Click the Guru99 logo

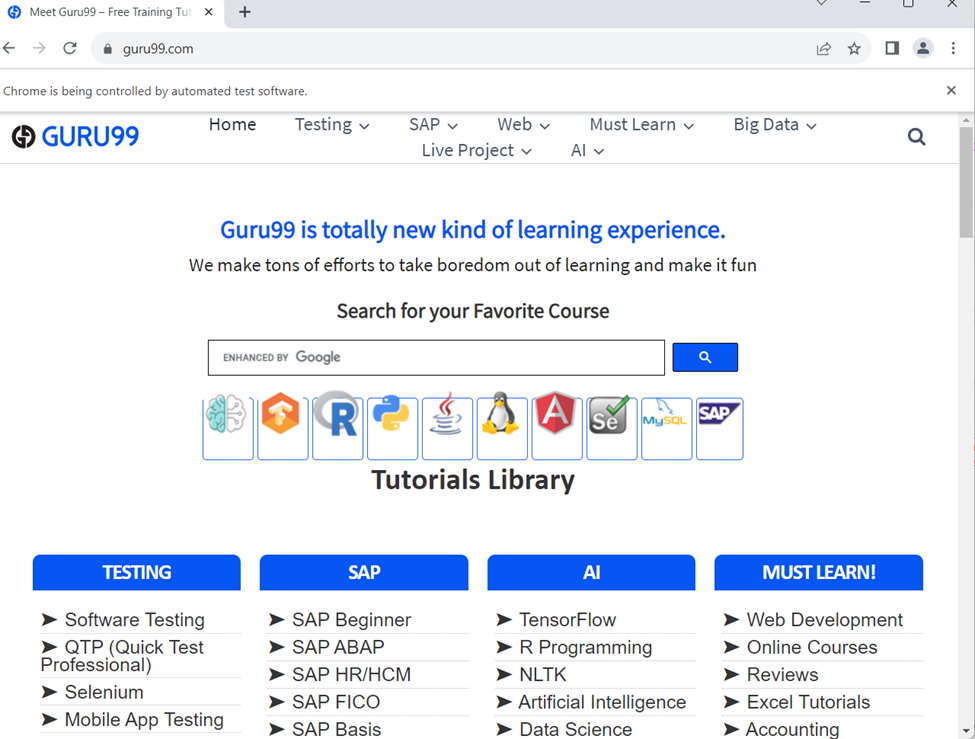tap(75, 136)
